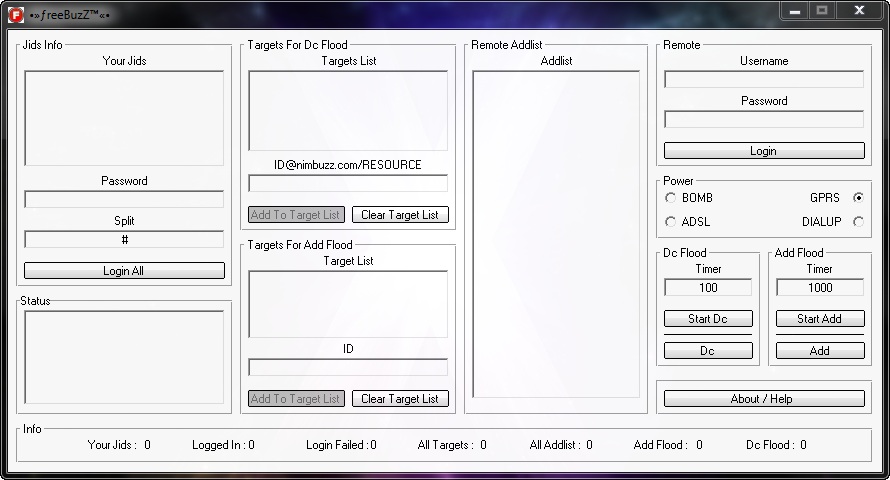Viewport: 890px width, 480px height.
Task: Start the Dc flood with Start Dc
Action: pyautogui.click(x=708, y=318)
